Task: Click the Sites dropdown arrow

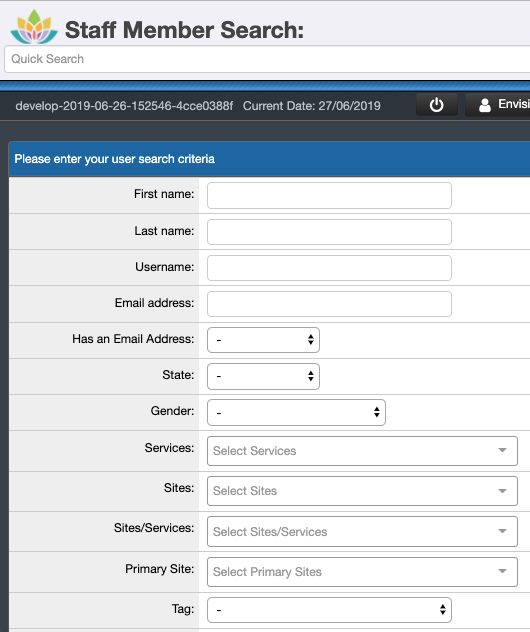Action: pyautogui.click(x=502, y=491)
